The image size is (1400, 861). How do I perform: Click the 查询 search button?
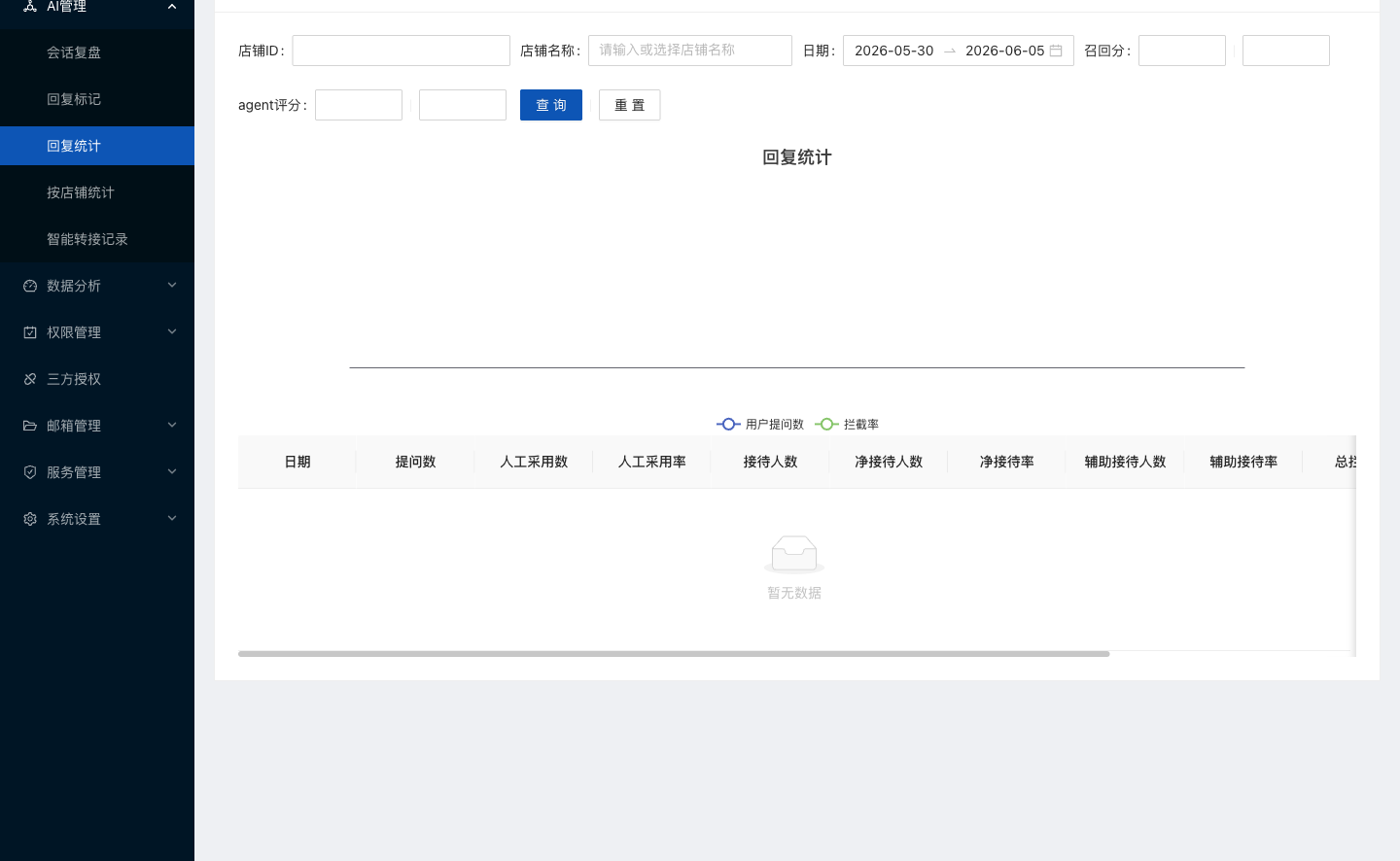tap(551, 105)
